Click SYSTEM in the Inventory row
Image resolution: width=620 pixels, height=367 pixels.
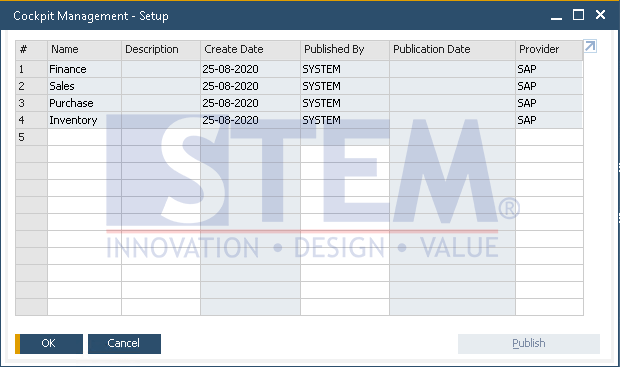(x=345, y=120)
